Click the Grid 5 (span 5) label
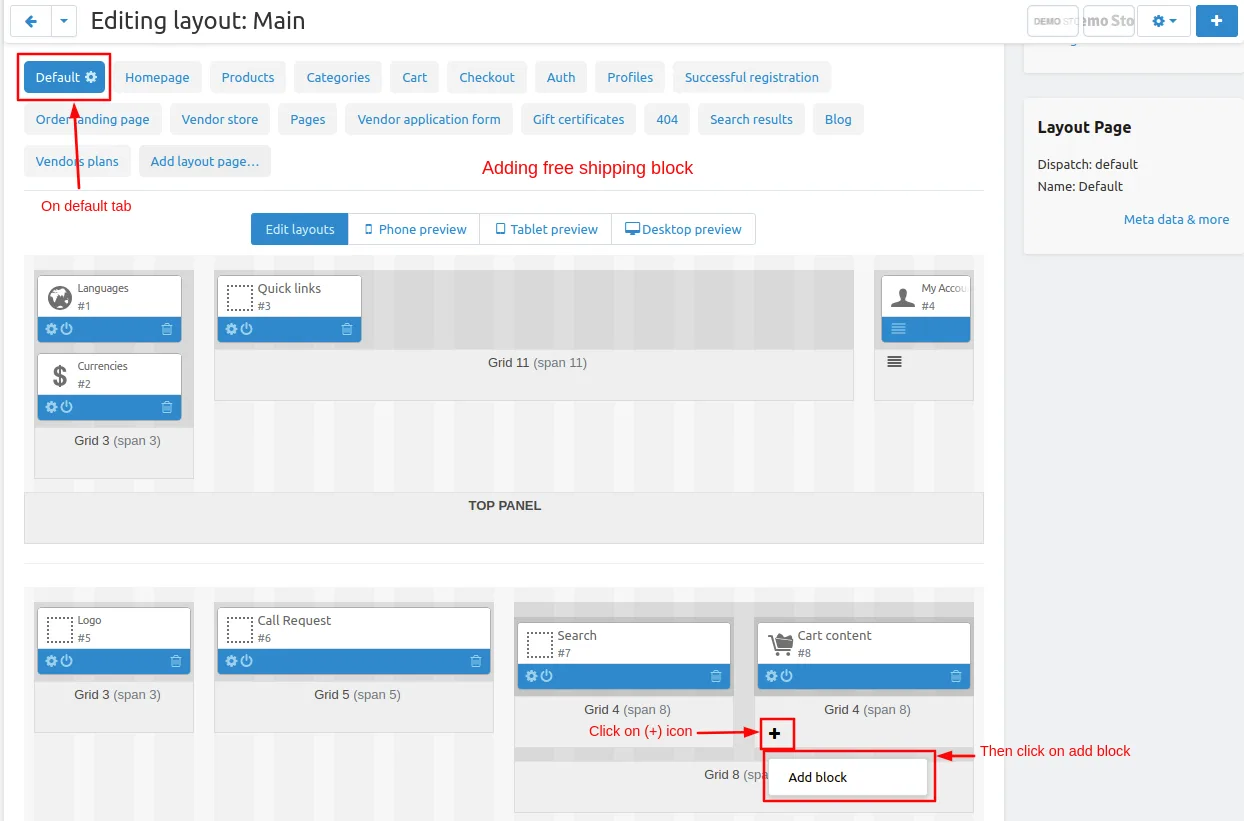 click(x=357, y=694)
